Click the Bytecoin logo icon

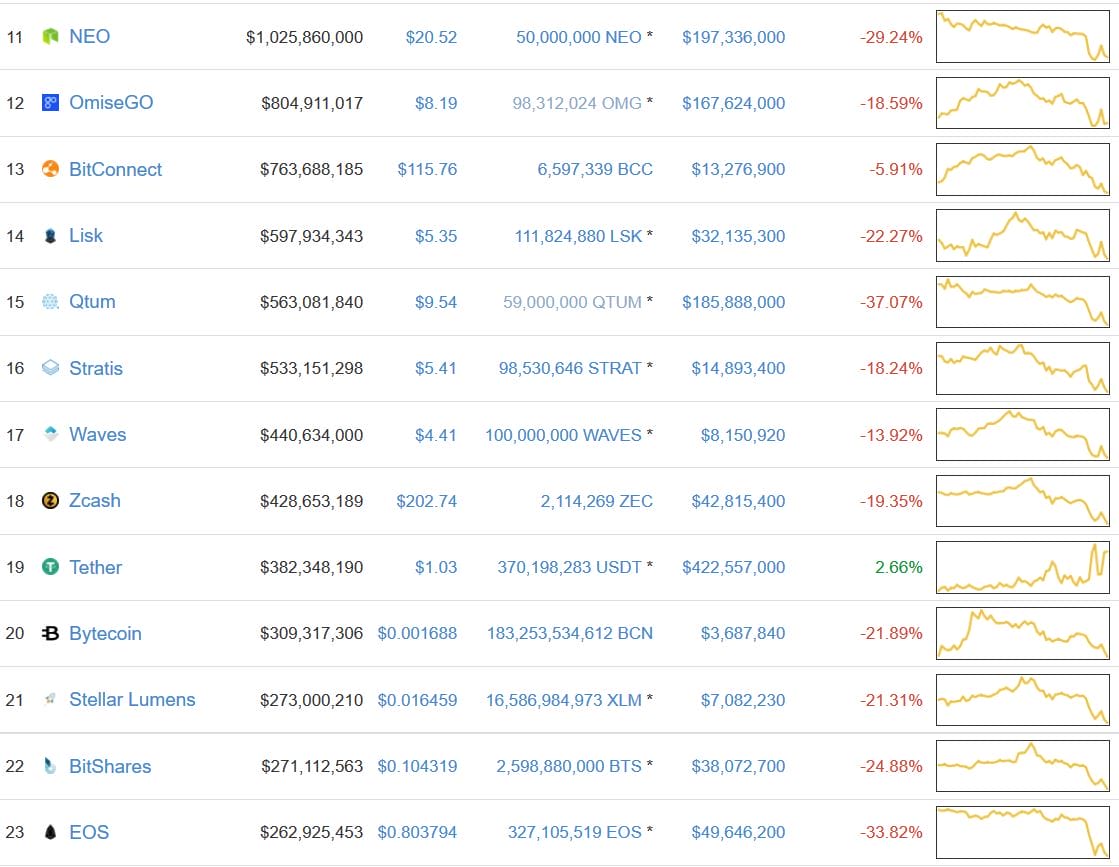[x=50, y=633]
